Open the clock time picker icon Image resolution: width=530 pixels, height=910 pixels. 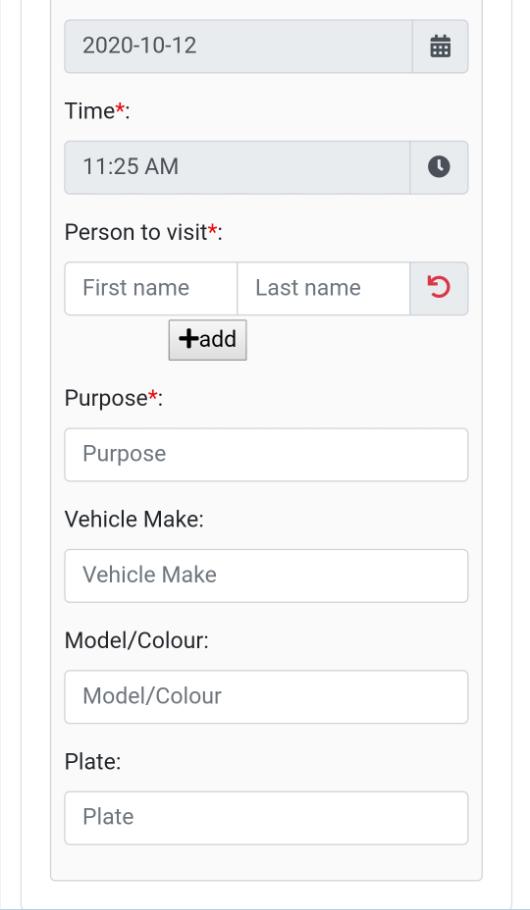click(439, 167)
